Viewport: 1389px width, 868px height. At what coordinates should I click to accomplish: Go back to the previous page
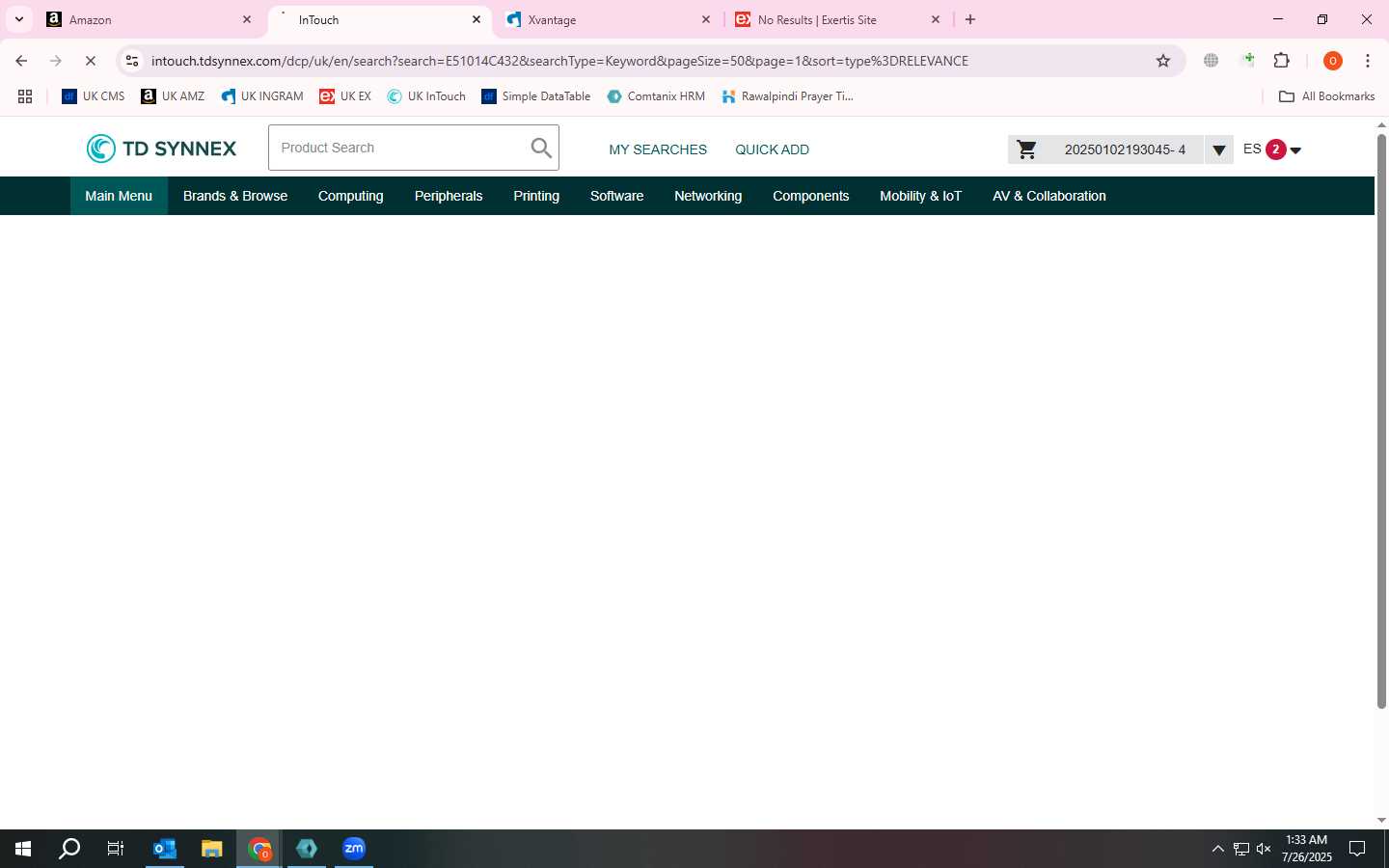tap(21, 61)
